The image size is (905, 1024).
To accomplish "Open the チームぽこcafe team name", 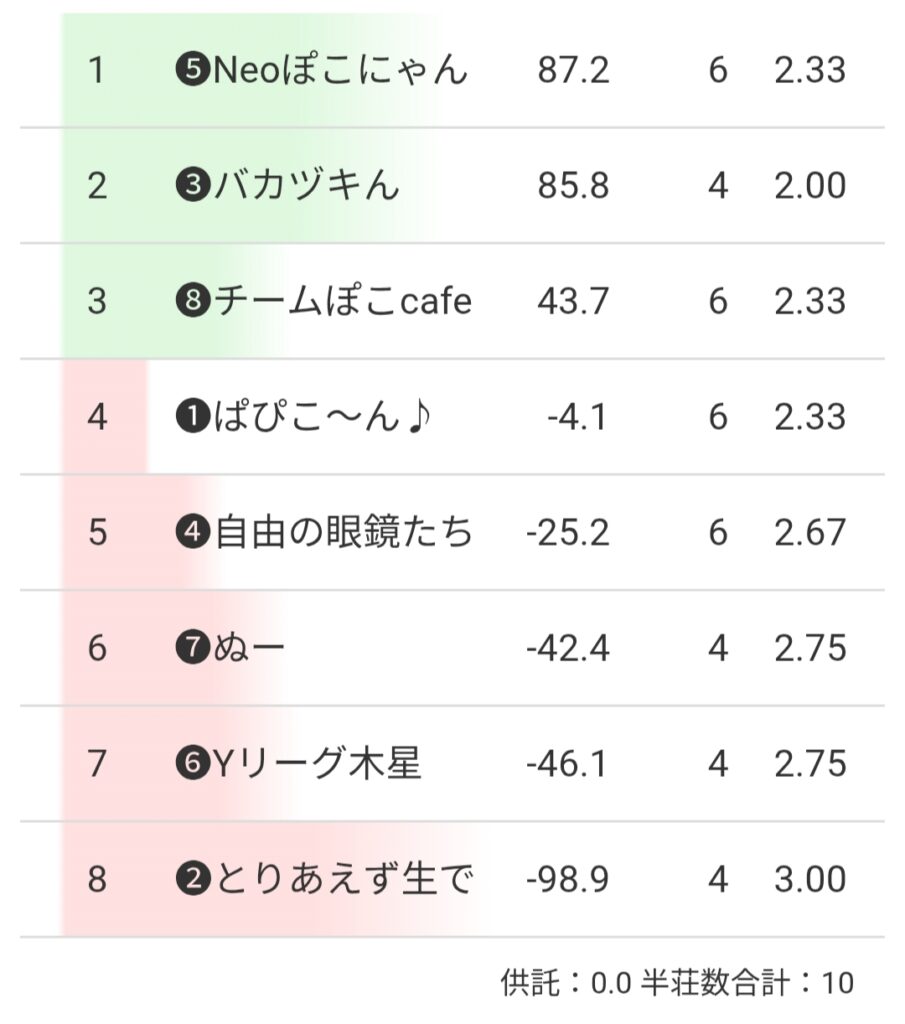I will 342,302.
